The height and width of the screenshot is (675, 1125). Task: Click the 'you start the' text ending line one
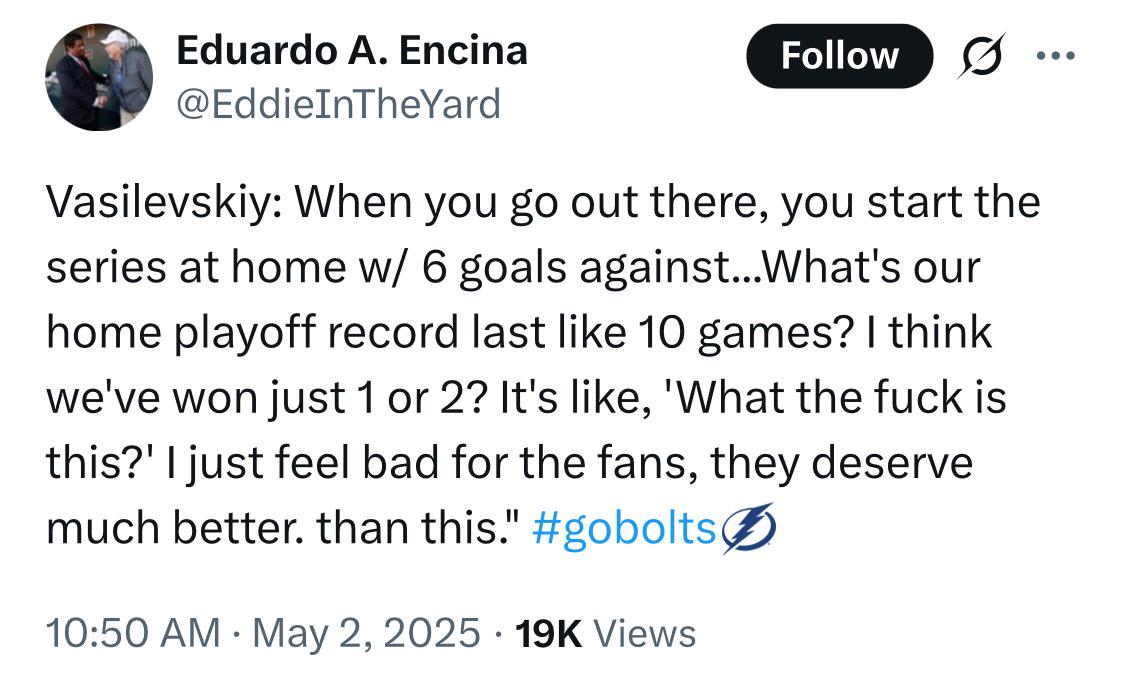click(910, 204)
